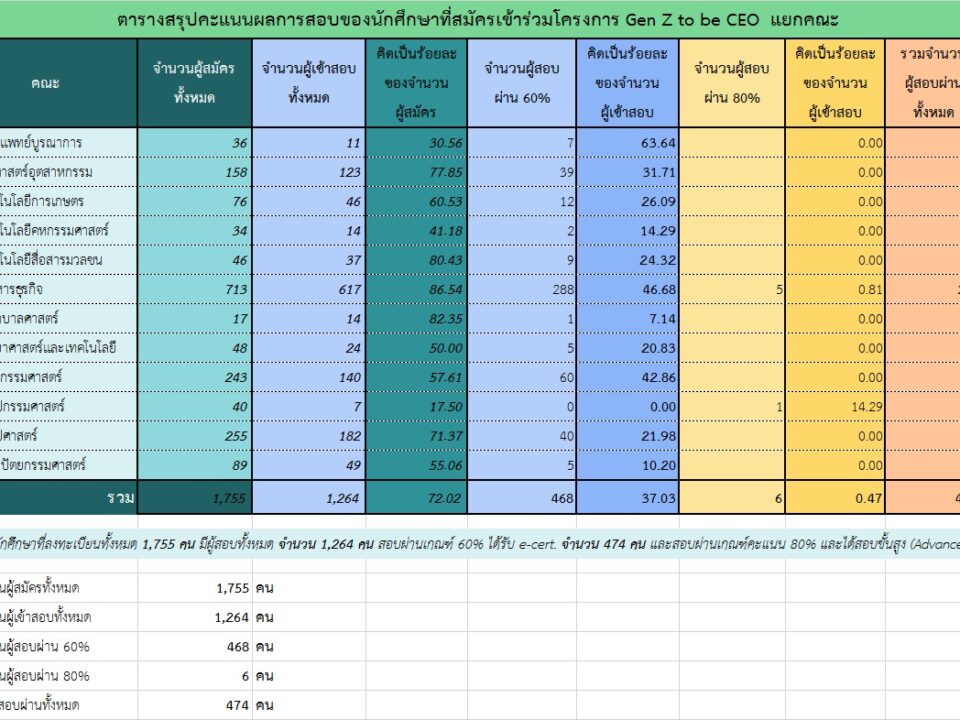
Task: Select the 'จำนวนผู้เข้าสอบทั้งหมด' header cell
Action: pyautogui.click(x=309, y=83)
